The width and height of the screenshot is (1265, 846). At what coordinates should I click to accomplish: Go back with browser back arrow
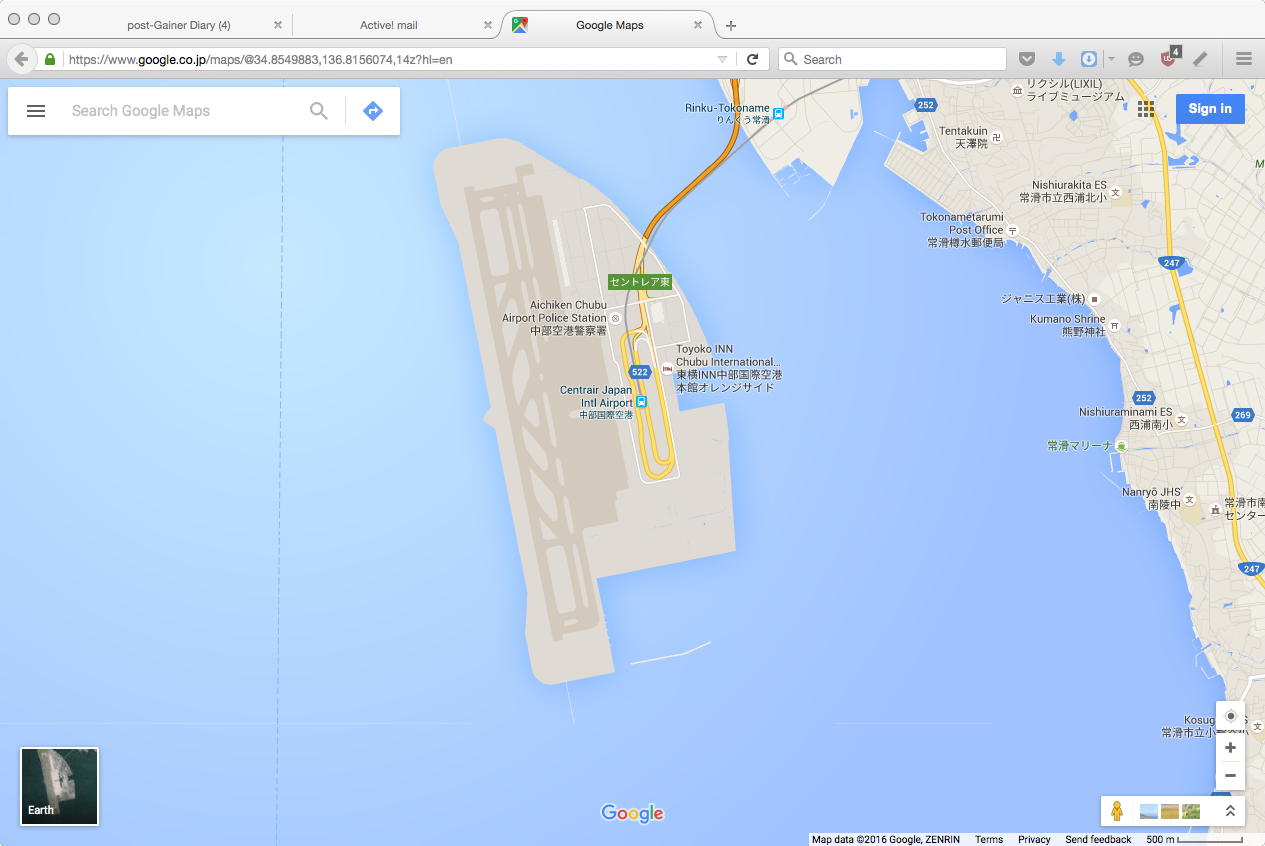pyautogui.click(x=21, y=59)
